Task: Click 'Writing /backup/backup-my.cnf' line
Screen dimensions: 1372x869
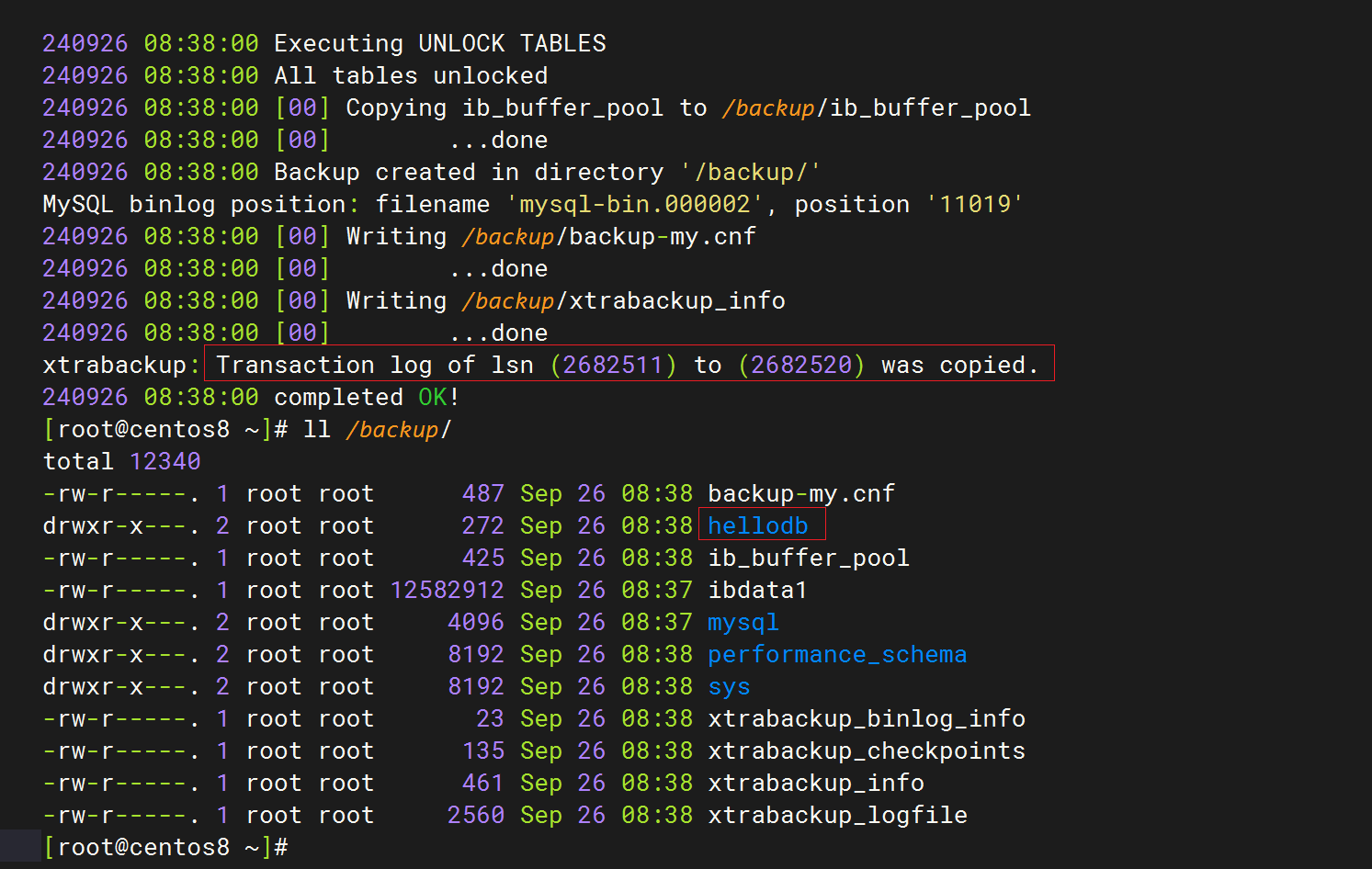Action: [551, 237]
